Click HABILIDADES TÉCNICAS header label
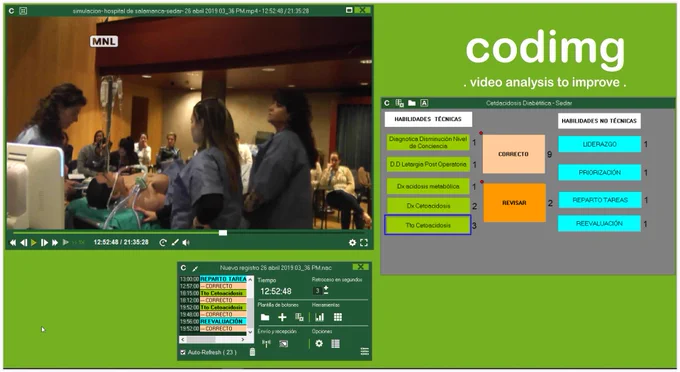680x372 pixels. coord(428,119)
